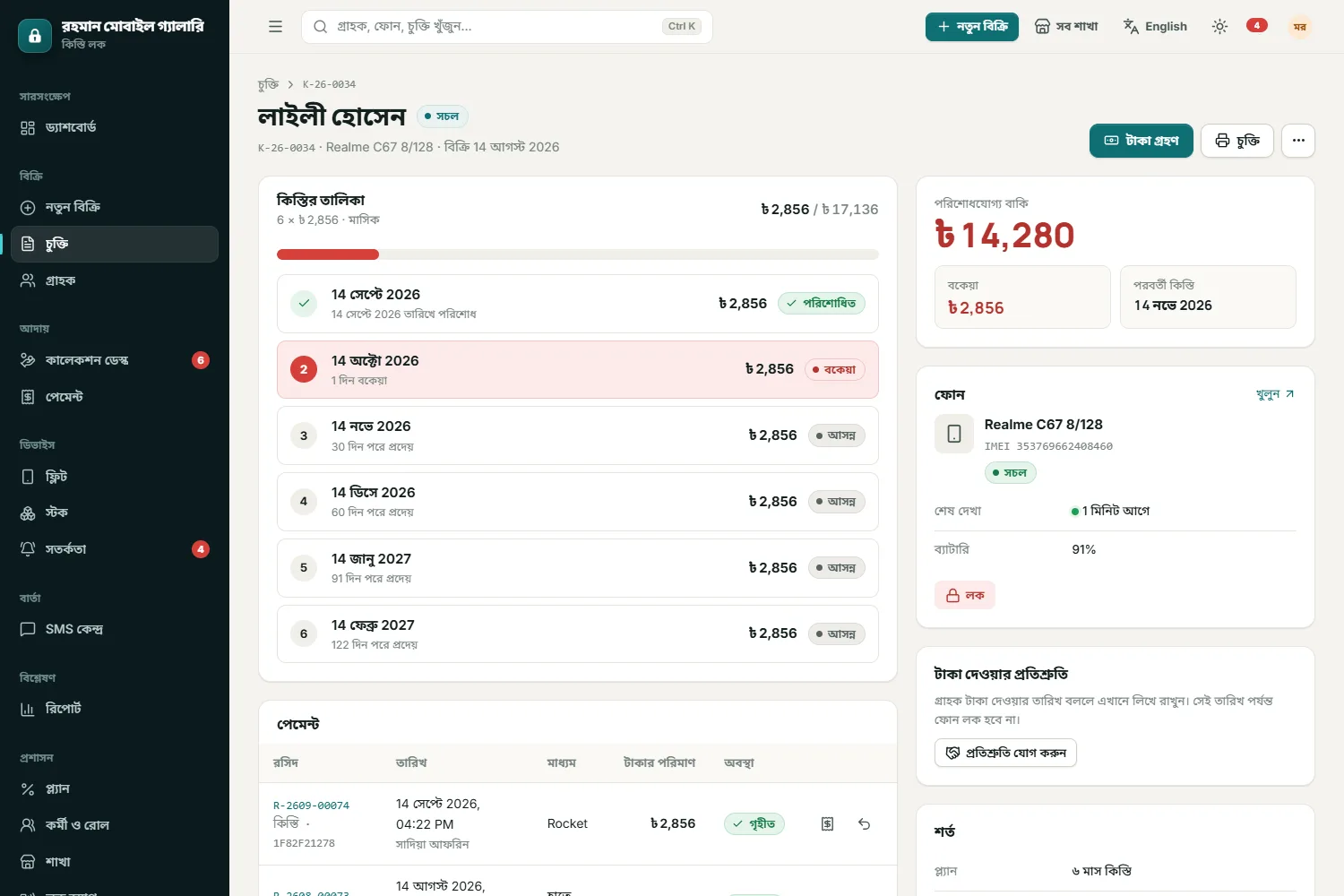Click the ব্যাটারি 91% value
Viewport: 1344px width, 896px height.
click(x=1084, y=549)
